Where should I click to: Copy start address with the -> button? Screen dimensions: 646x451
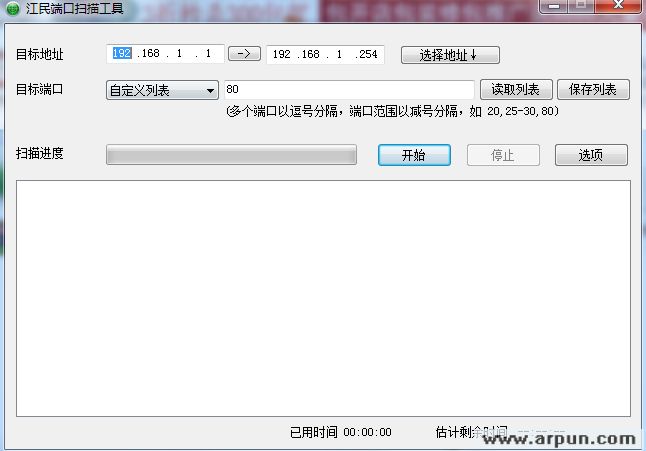coord(244,54)
